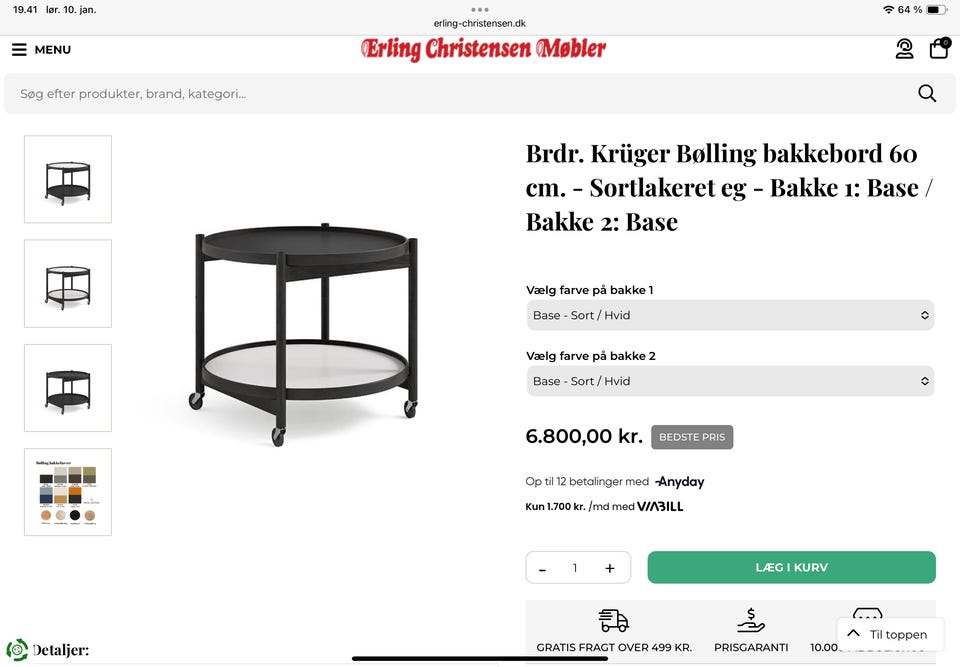This screenshot has width=960, height=667.
Task: Click the BEDSTE PRIS badge
Action: click(x=692, y=437)
